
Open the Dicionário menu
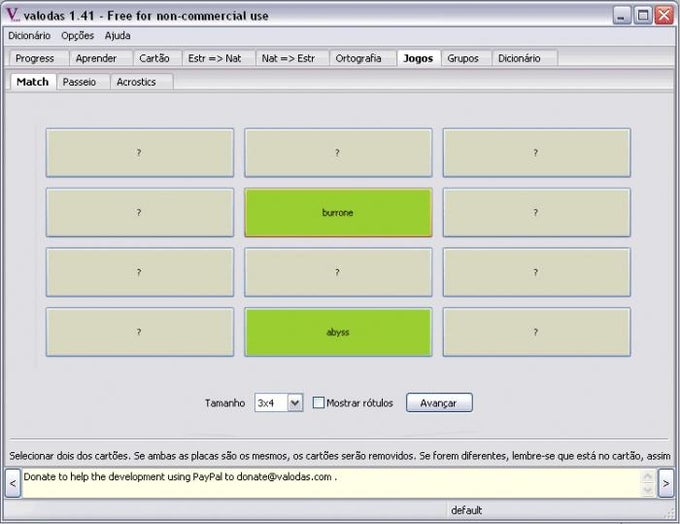pos(29,36)
